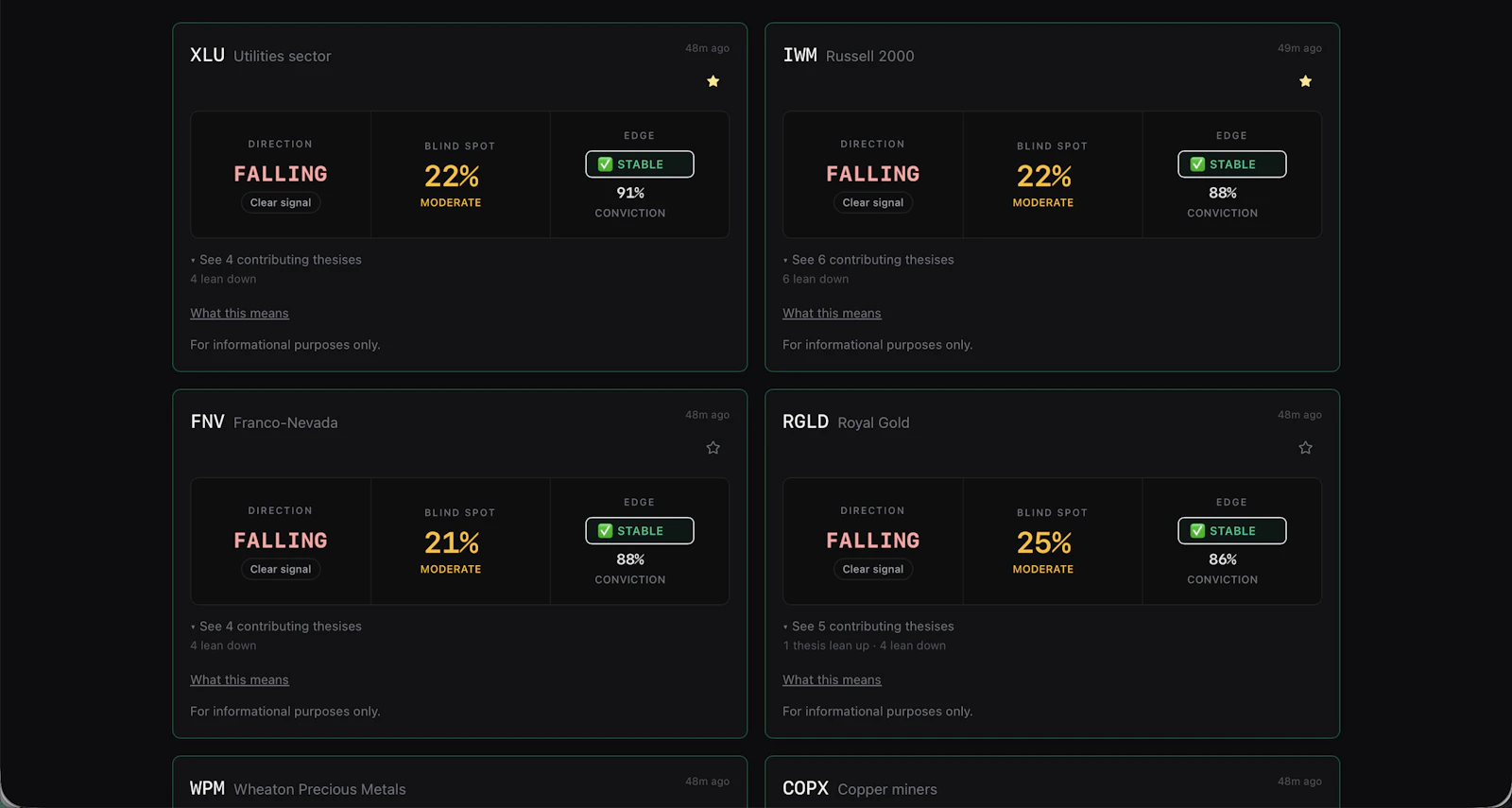Open RGLD 'What this means' link

click(x=832, y=680)
